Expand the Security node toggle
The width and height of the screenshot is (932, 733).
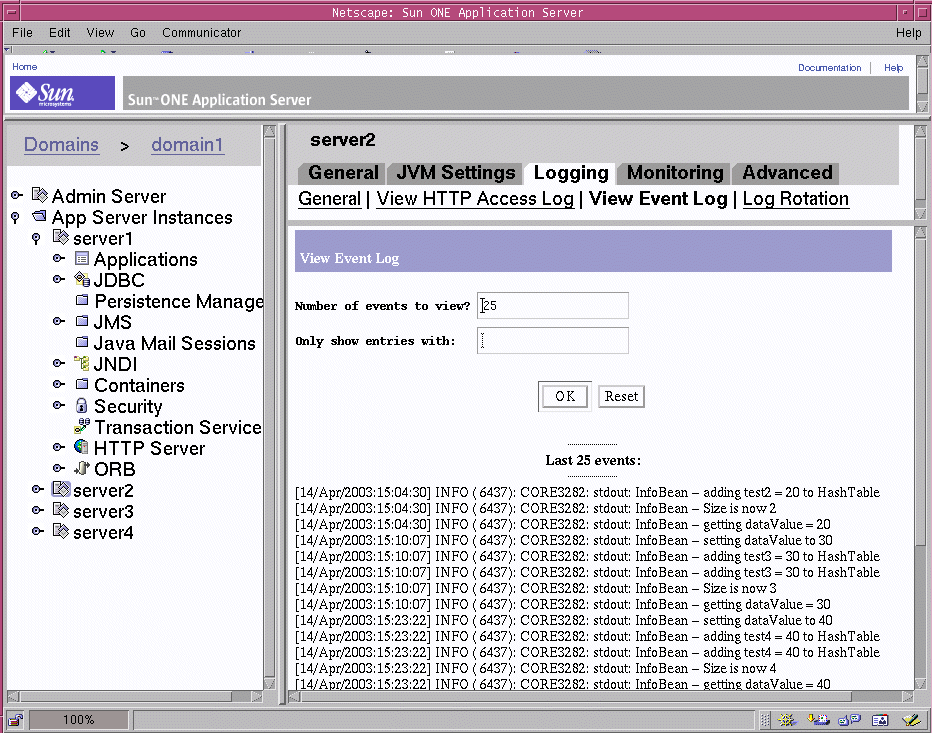click(58, 405)
